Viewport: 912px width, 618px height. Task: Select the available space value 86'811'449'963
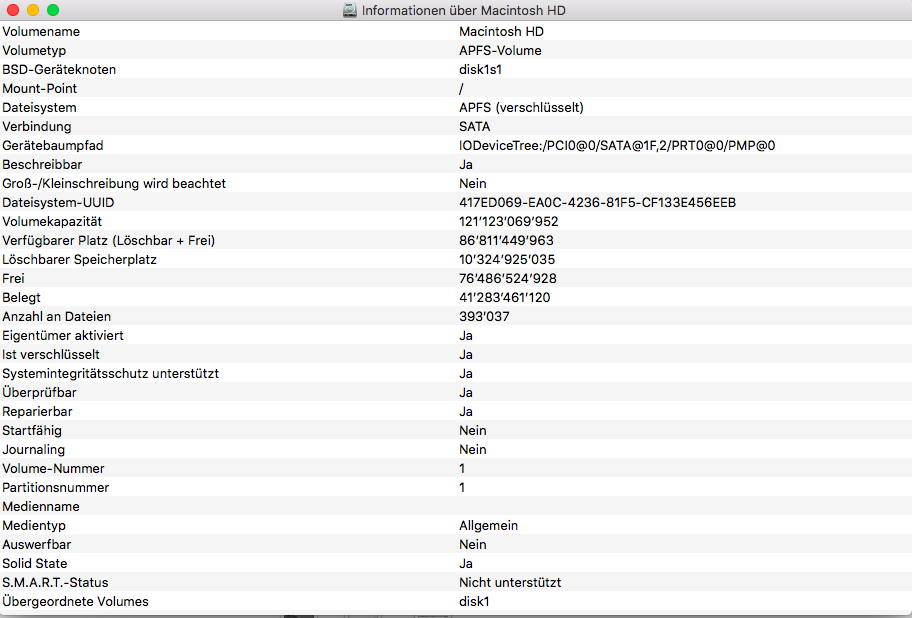pos(506,241)
